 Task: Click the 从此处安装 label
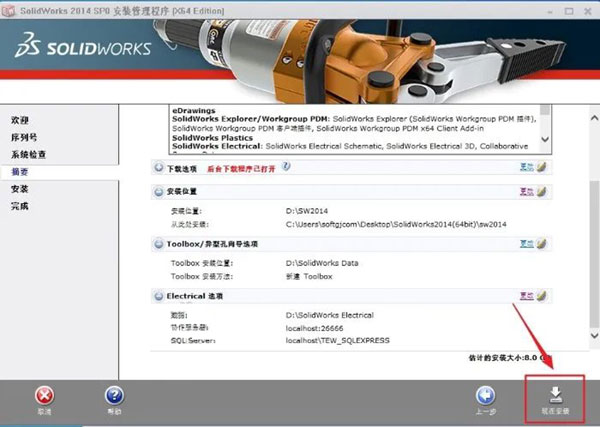coord(189,224)
